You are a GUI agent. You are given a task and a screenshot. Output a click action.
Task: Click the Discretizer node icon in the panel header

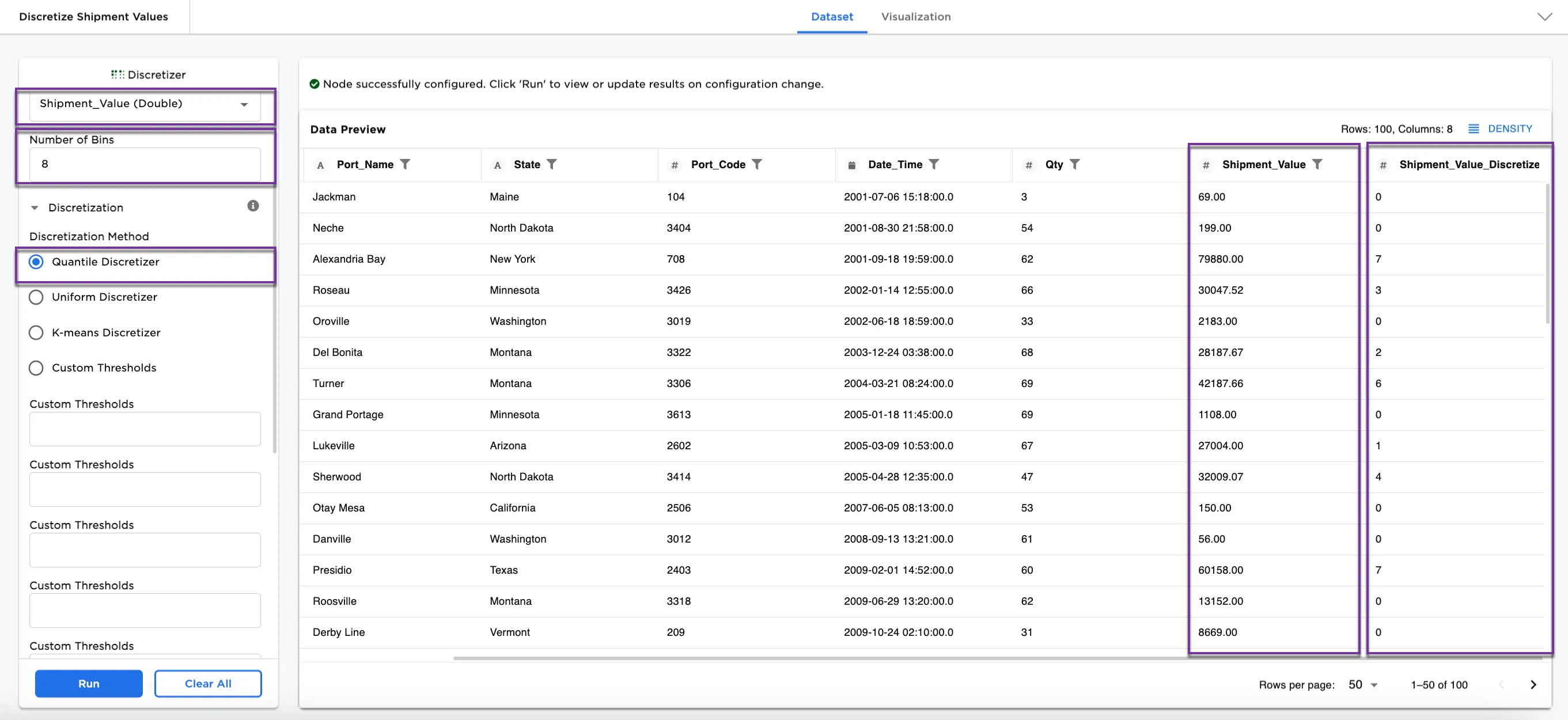(117, 74)
